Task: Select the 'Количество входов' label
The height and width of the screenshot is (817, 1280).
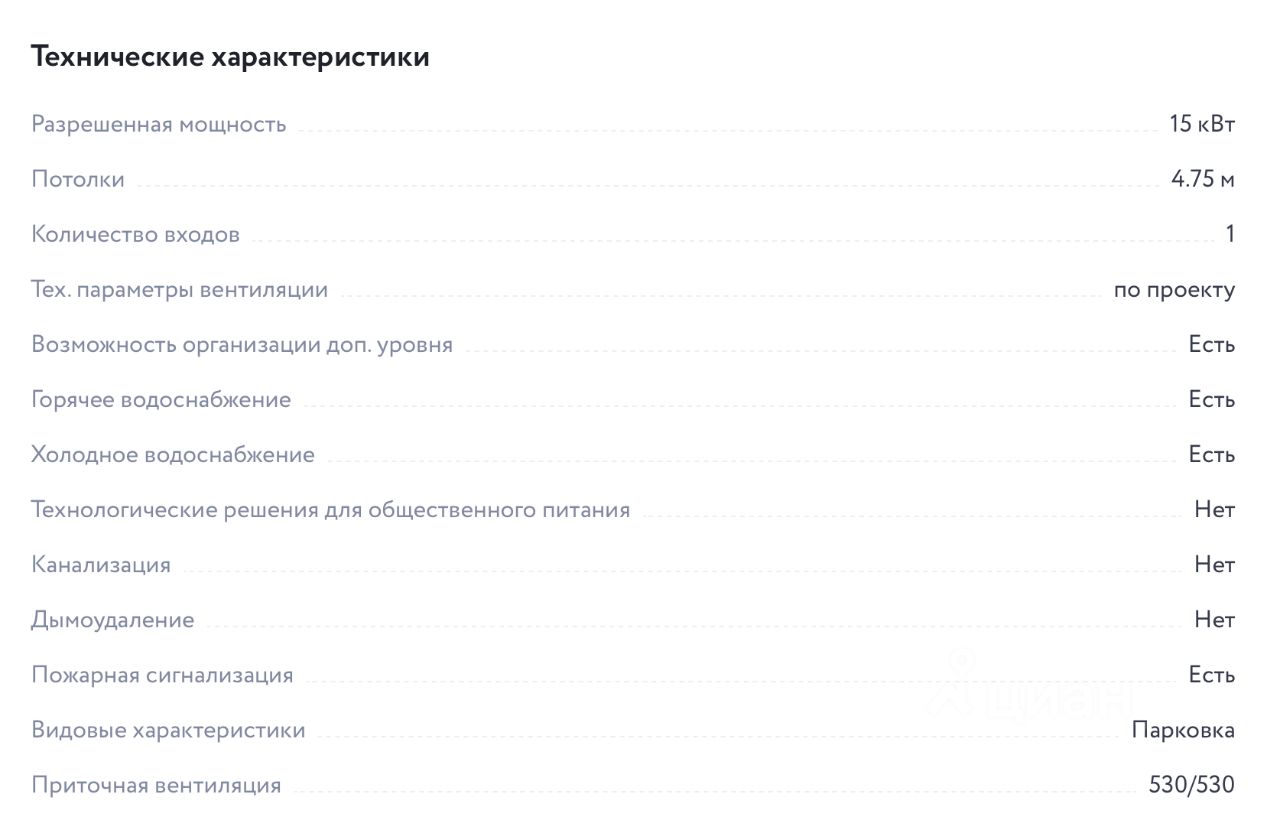Action: (136, 234)
